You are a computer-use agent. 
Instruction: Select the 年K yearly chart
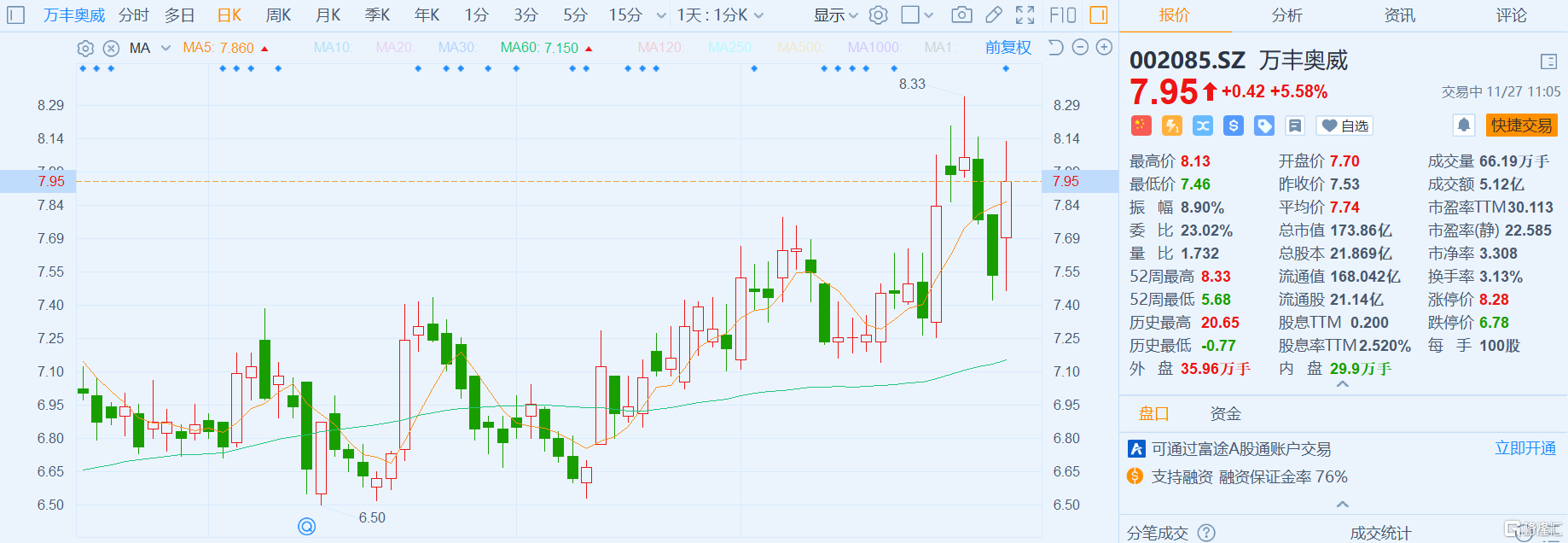pyautogui.click(x=427, y=15)
